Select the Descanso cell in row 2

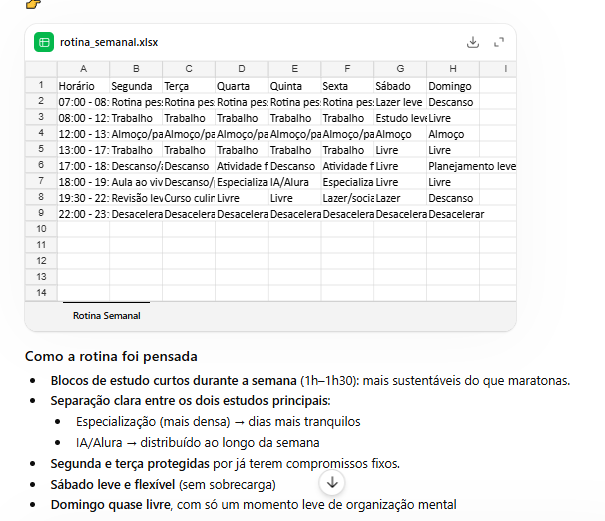pos(453,102)
